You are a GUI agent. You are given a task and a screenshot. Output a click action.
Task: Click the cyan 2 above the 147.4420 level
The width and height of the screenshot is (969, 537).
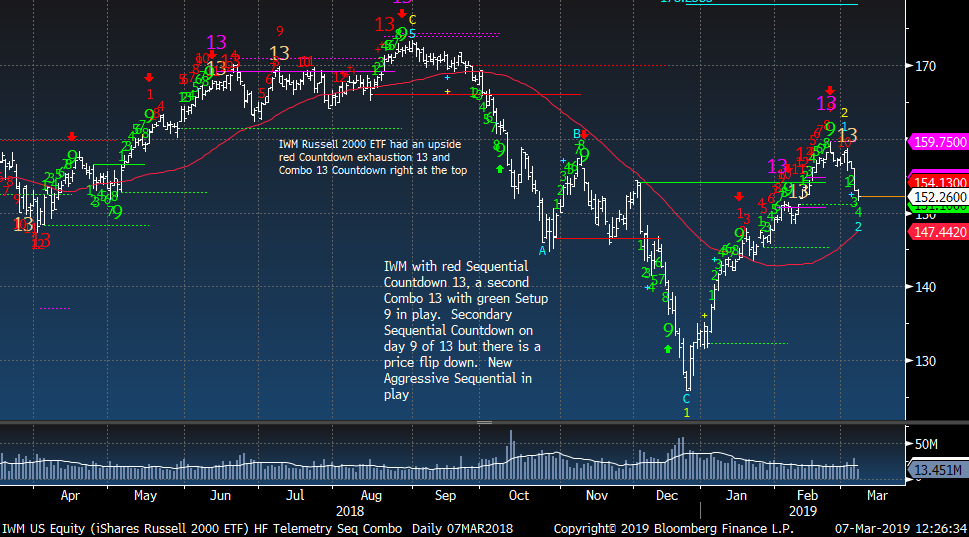[858, 227]
